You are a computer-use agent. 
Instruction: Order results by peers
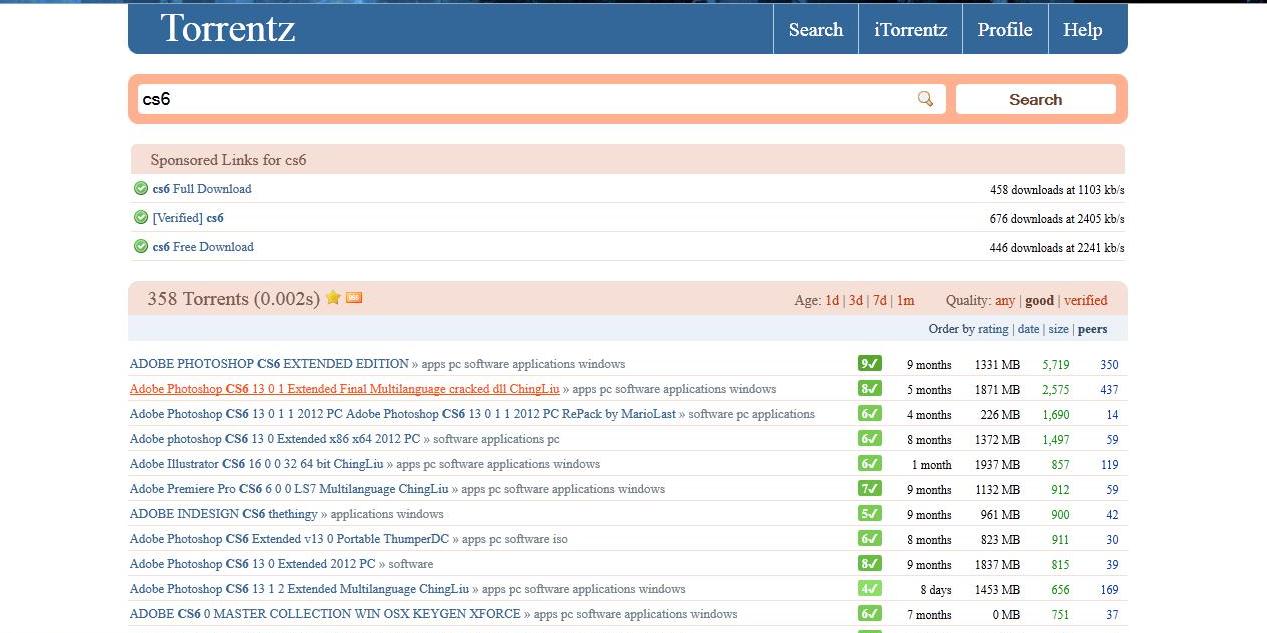click(x=1092, y=329)
